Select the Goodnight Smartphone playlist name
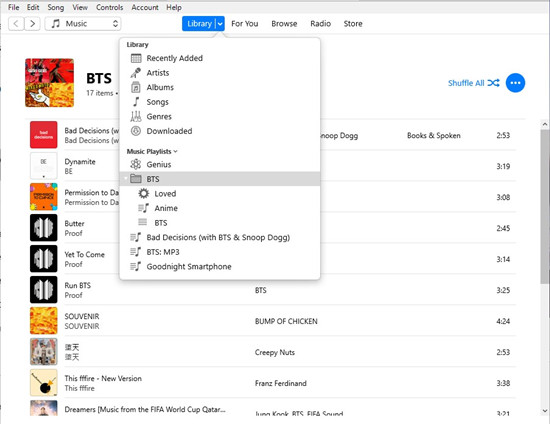 tap(189, 267)
